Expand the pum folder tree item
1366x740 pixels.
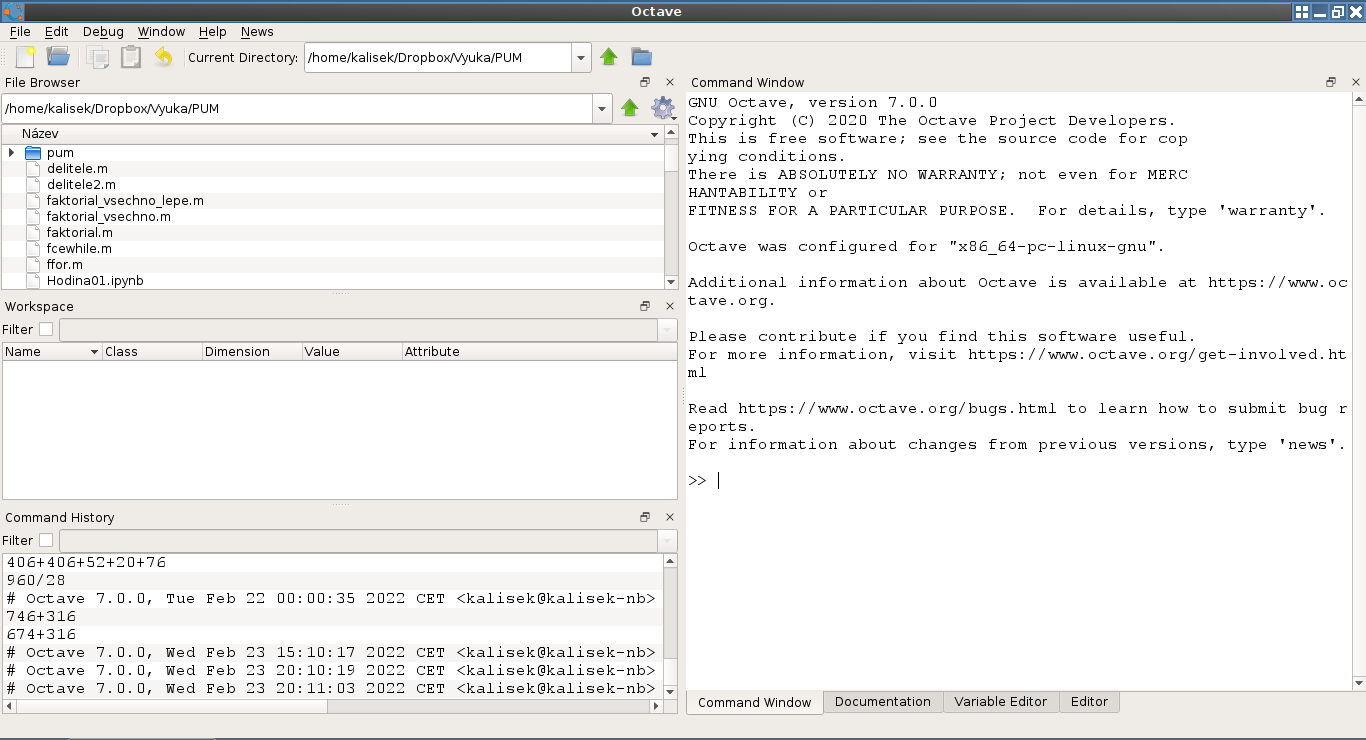click(x=11, y=153)
